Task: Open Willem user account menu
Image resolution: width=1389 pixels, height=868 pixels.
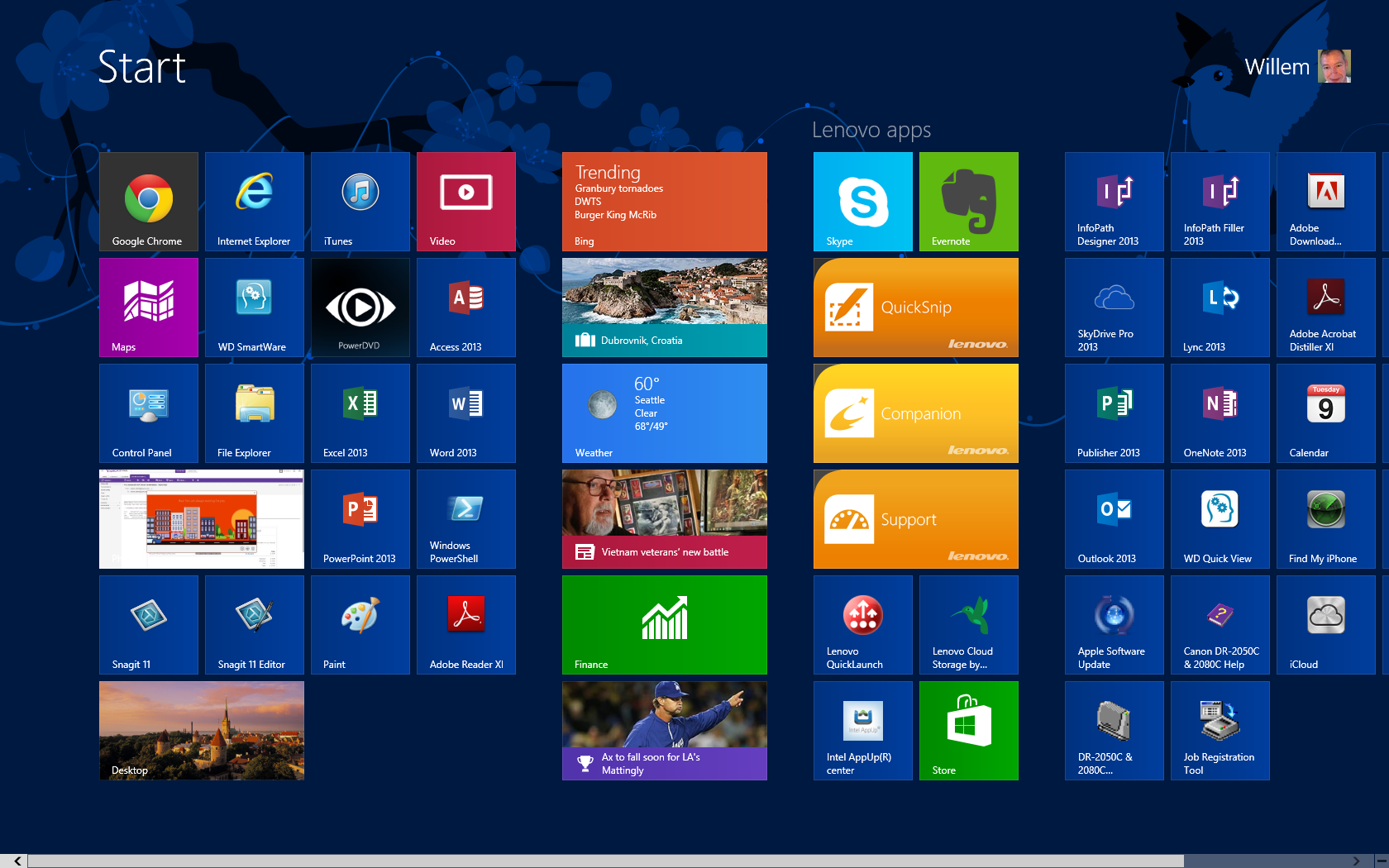Action: pos(1296,67)
